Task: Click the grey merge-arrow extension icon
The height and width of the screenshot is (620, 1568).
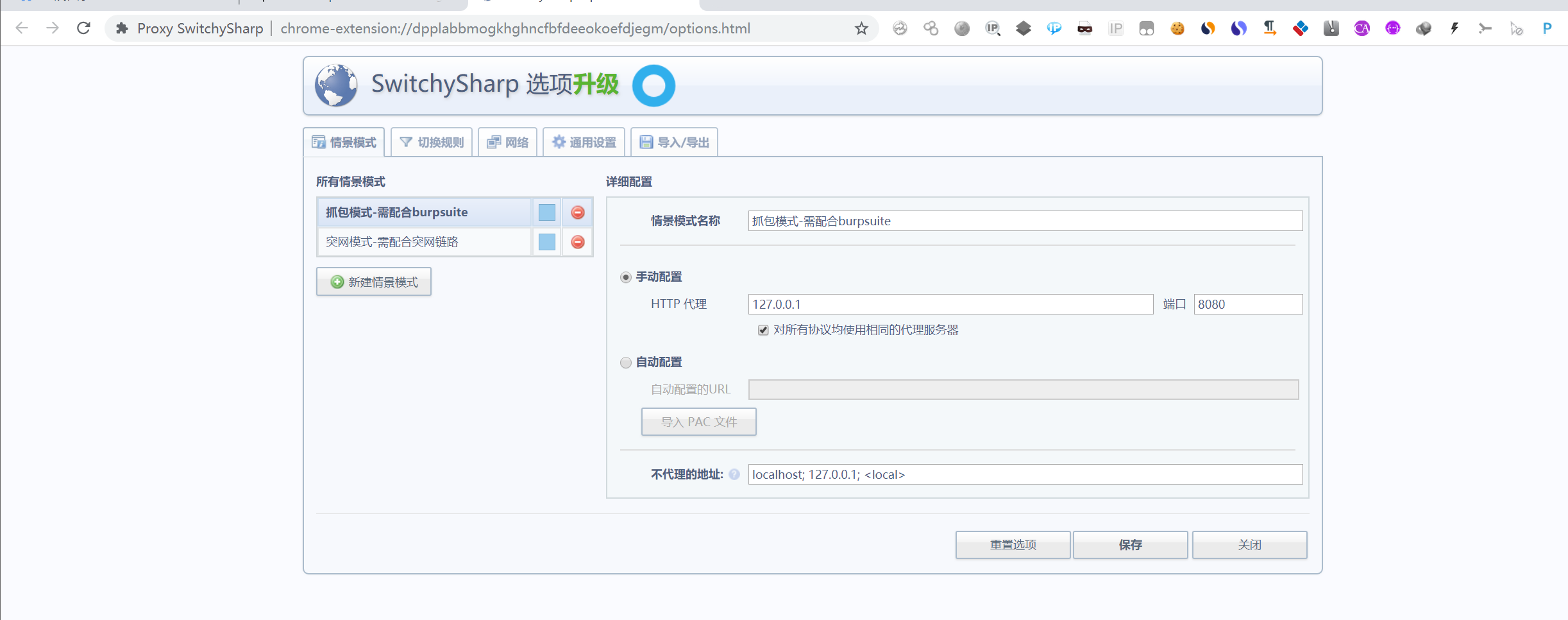Action: [1485, 28]
